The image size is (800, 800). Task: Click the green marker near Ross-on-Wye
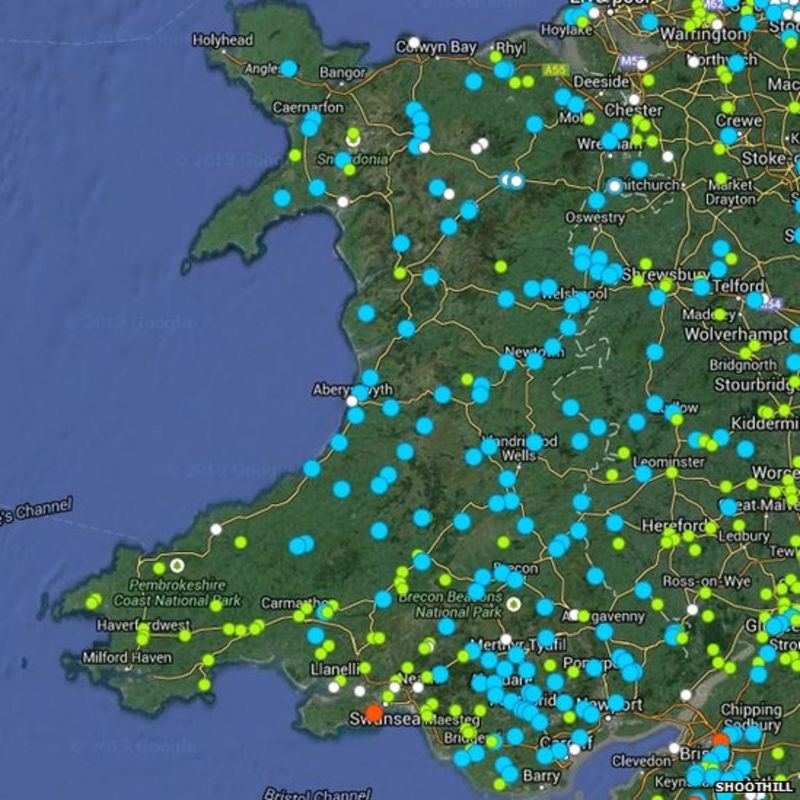pos(706,591)
